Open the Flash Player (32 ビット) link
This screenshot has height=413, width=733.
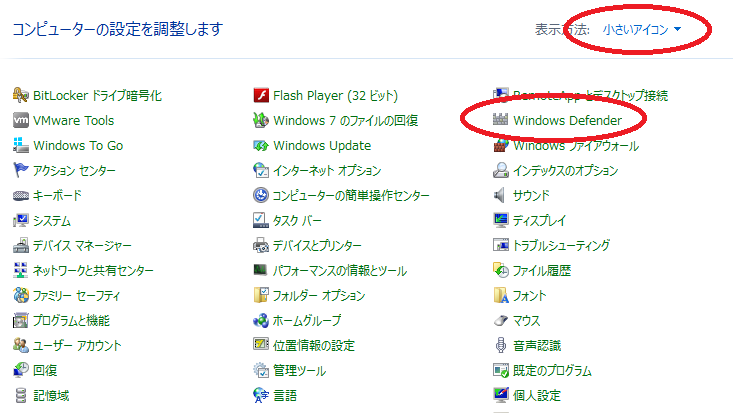tap(335, 96)
